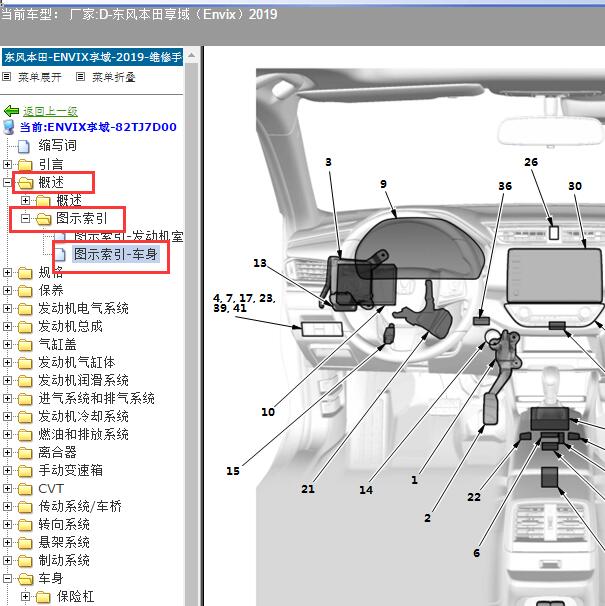Expand the nested 概述 subfolder

pyautogui.click(x=25, y=200)
